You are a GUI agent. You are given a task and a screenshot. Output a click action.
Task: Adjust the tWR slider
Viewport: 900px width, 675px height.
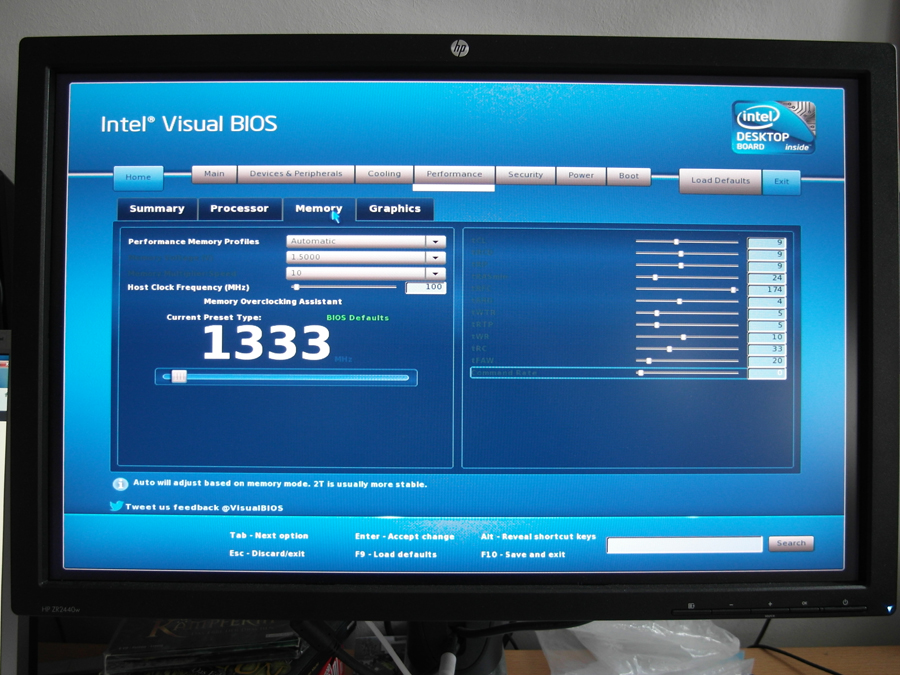click(686, 338)
